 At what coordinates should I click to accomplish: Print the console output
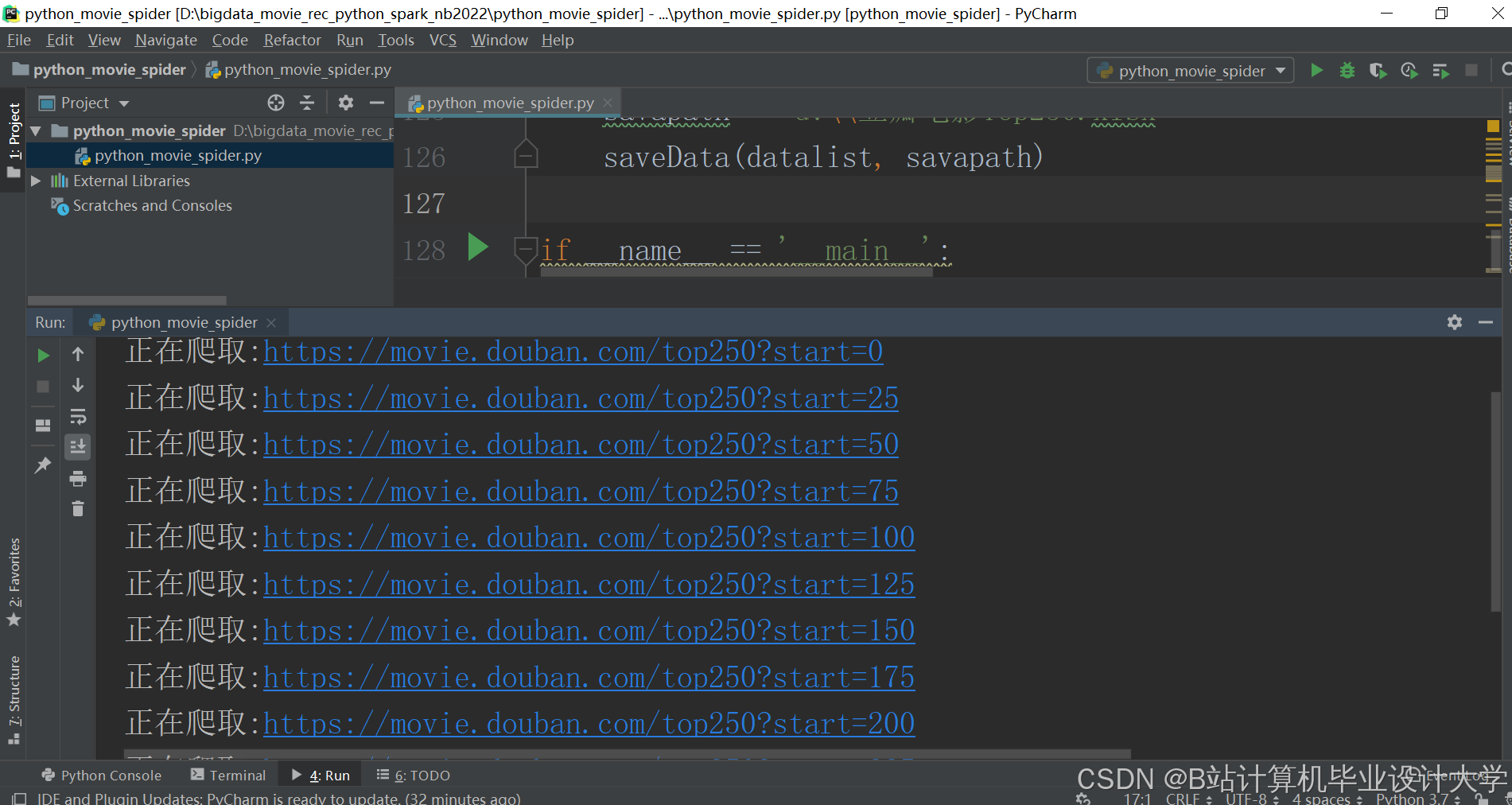(78, 478)
